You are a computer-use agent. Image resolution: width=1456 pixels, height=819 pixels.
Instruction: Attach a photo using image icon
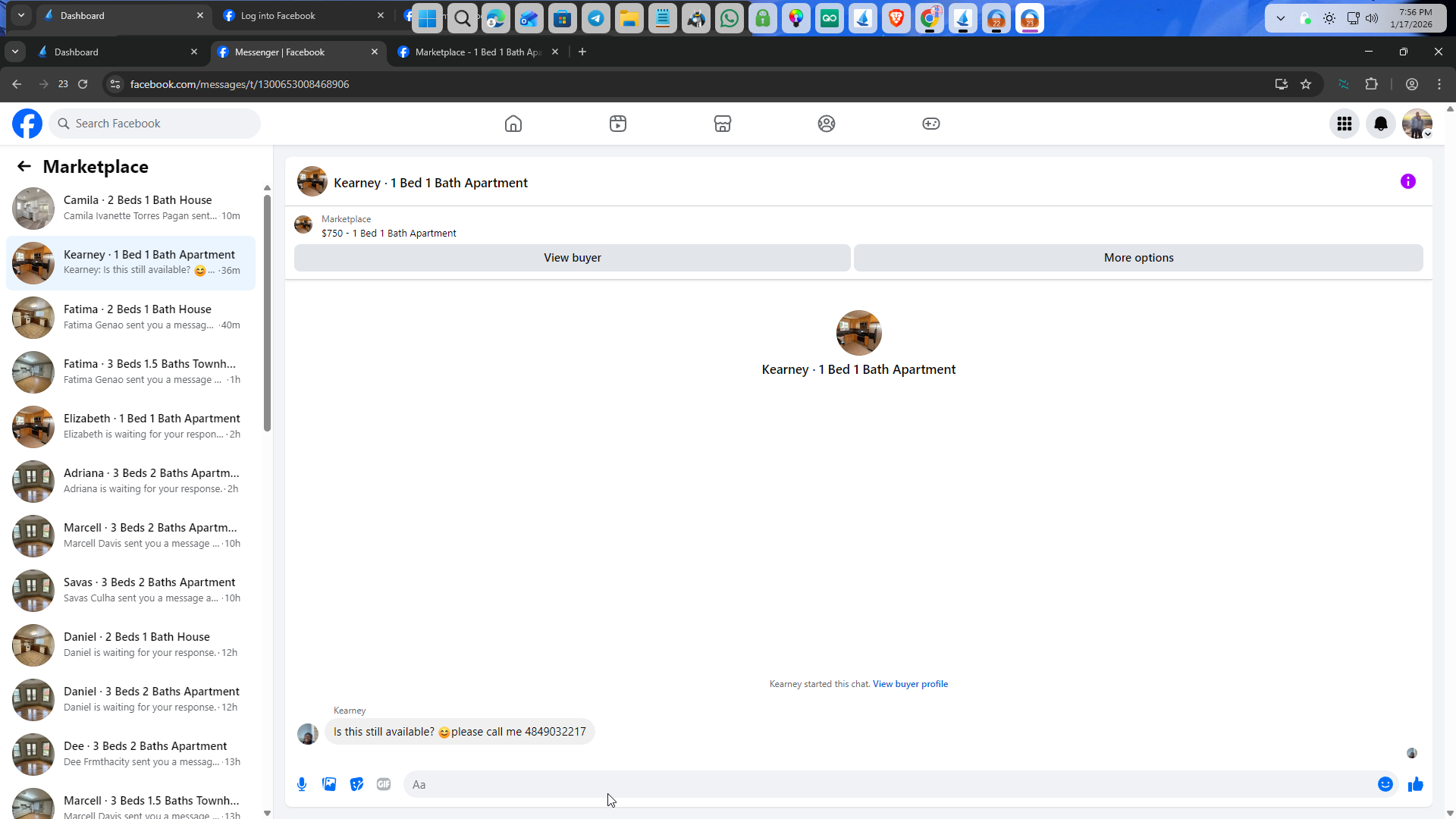pyautogui.click(x=329, y=784)
